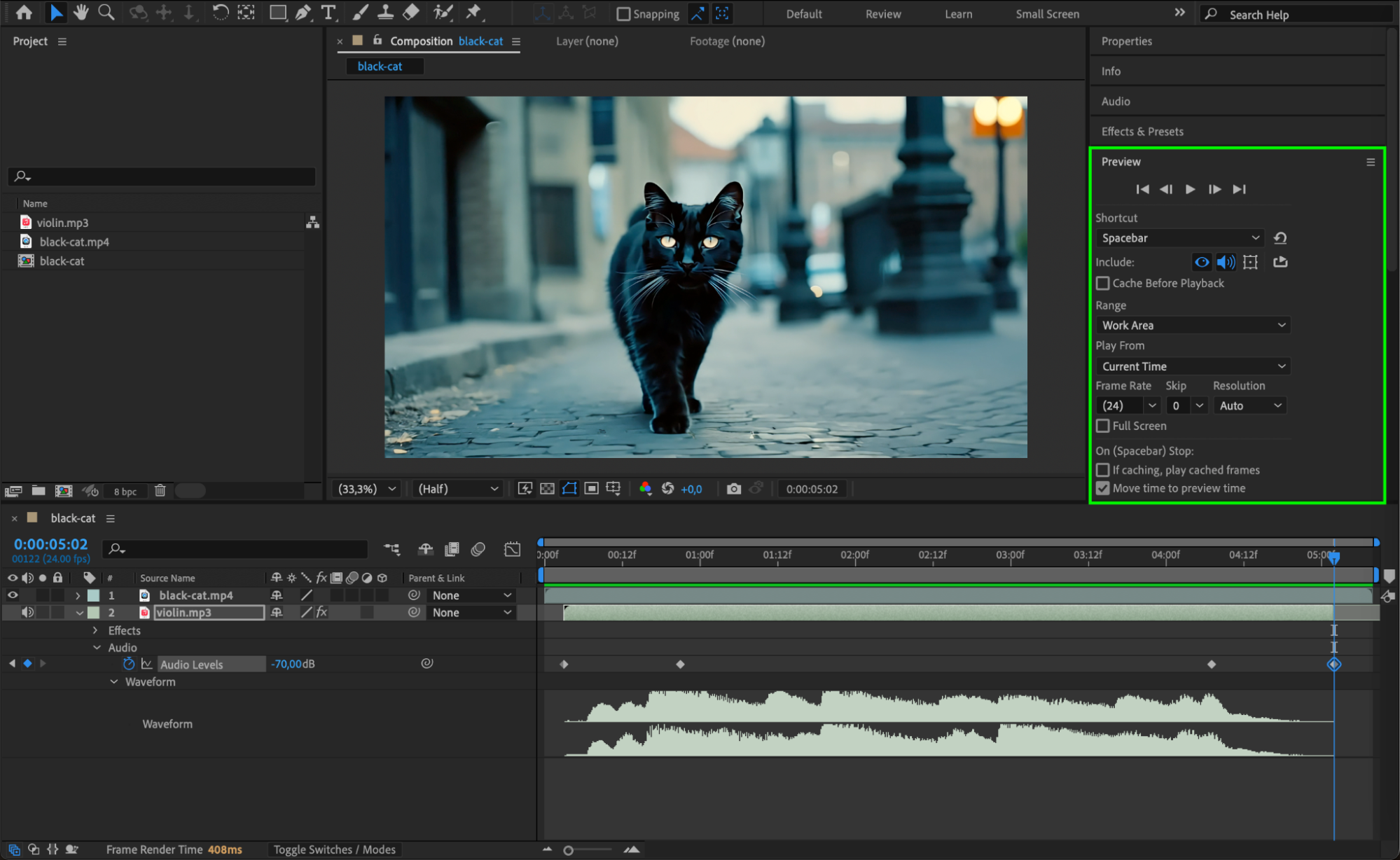Click the Take Snapshot camera icon
Viewport: 1400px width, 860px height.
733,489
